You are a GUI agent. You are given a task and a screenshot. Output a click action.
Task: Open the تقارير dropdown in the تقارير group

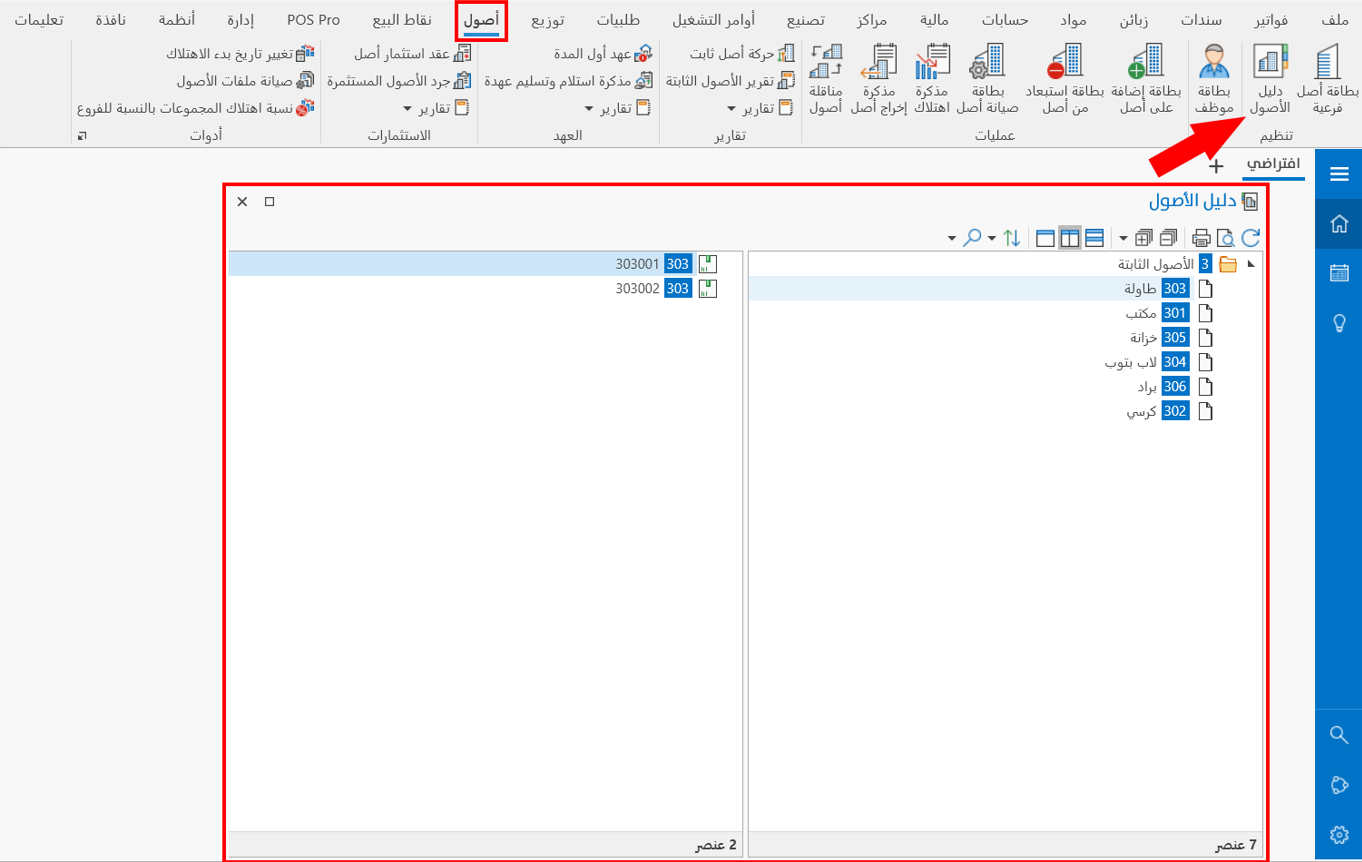pos(760,110)
